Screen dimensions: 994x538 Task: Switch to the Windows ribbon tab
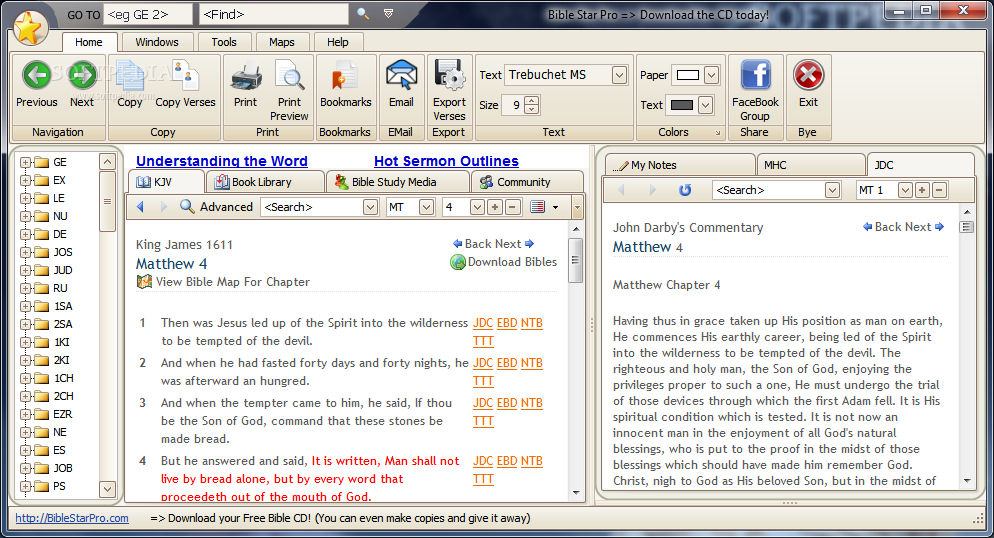click(157, 42)
